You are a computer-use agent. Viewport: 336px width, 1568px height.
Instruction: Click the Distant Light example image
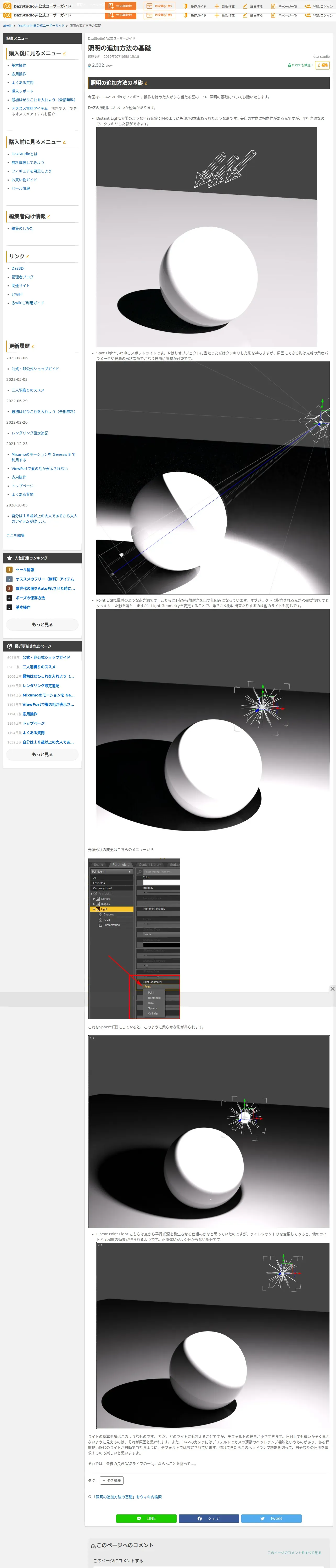click(207, 237)
